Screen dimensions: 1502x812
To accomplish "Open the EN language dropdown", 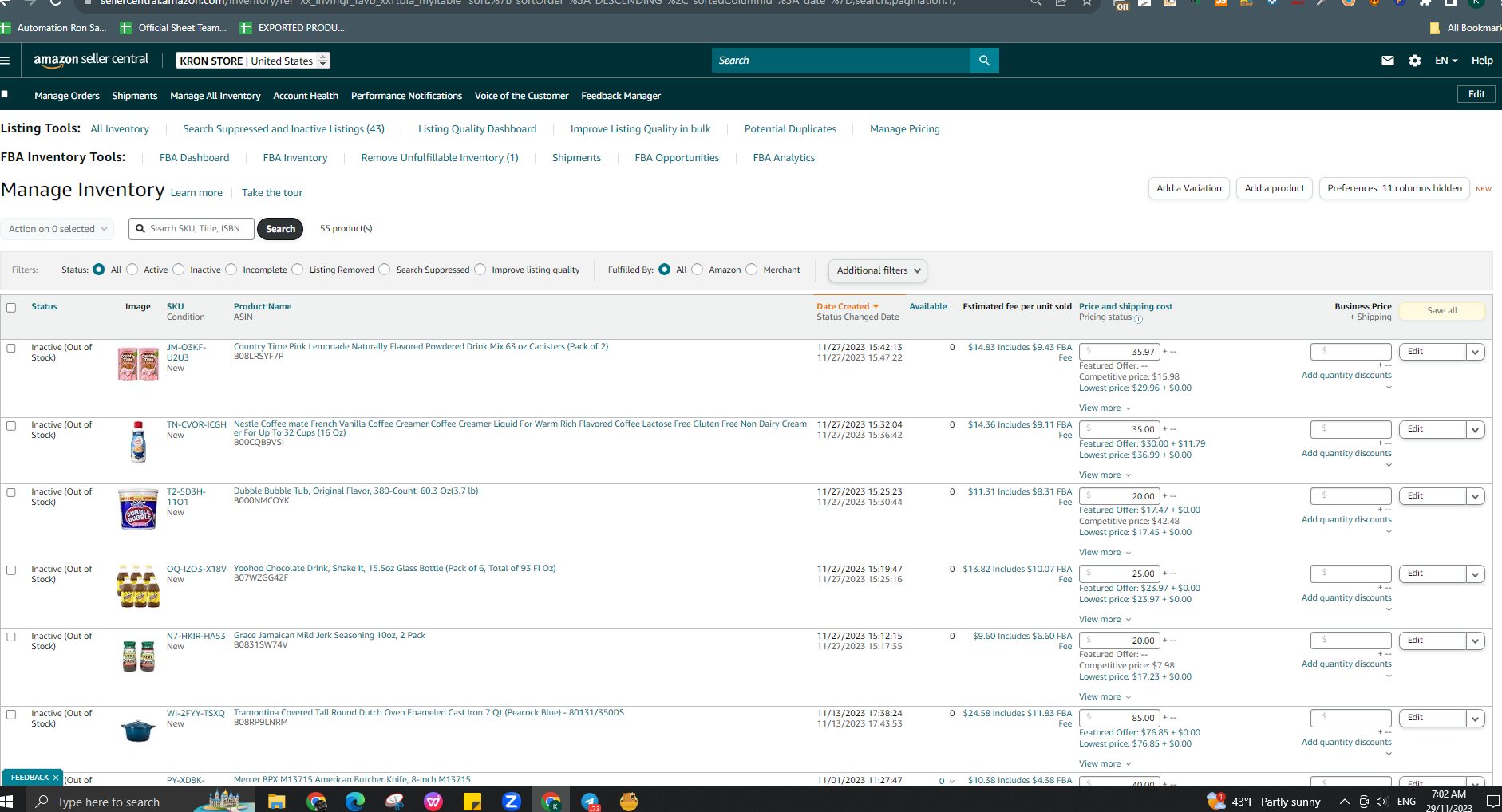I will point(1446,61).
